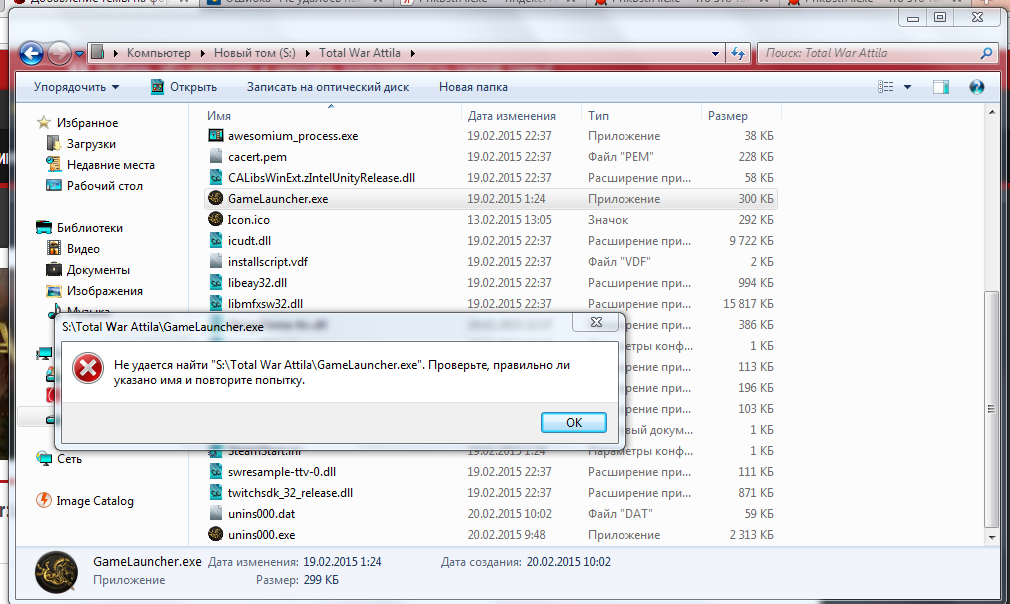Sort by the "Имя" column header
This screenshot has height=604, width=1010.
(331, 115)
